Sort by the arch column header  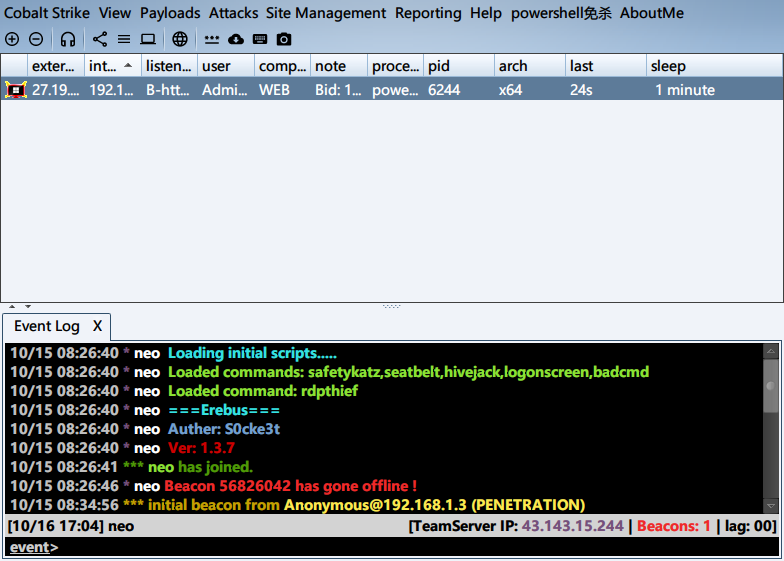[x=530, y=66]
